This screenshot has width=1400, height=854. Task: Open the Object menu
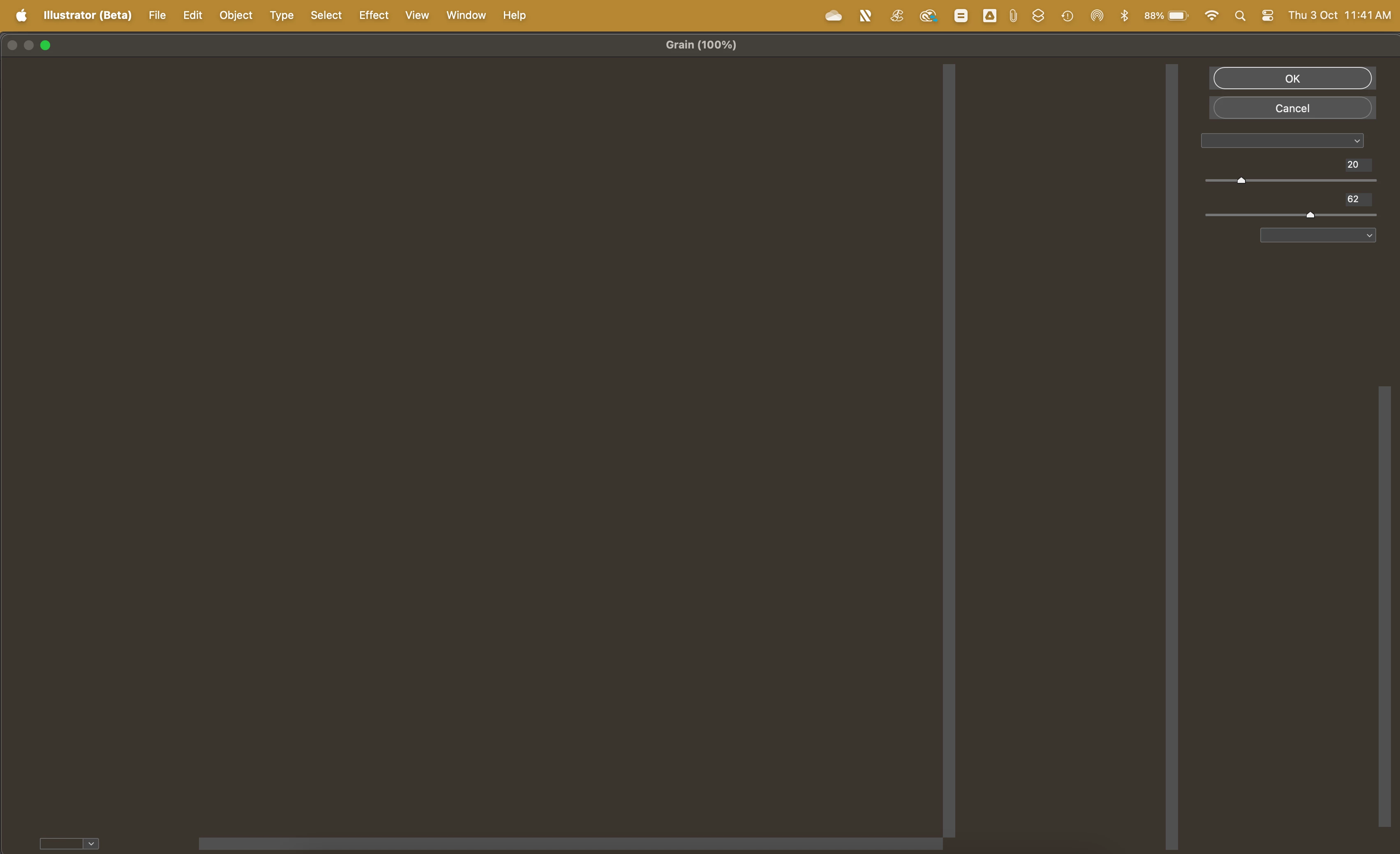235,15
